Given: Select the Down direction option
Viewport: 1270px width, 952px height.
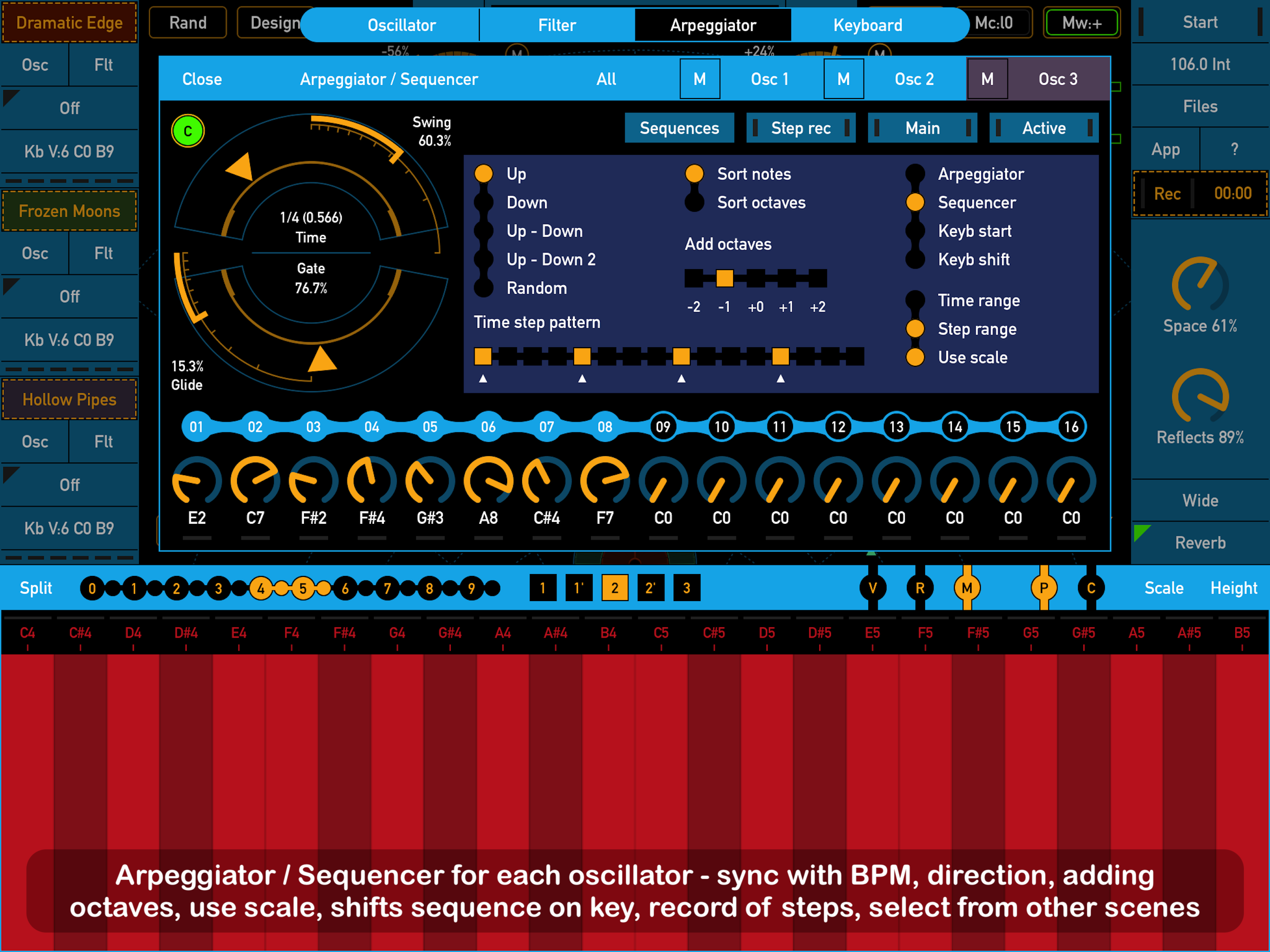Looking at the screenshot, I should coord(484,202).
